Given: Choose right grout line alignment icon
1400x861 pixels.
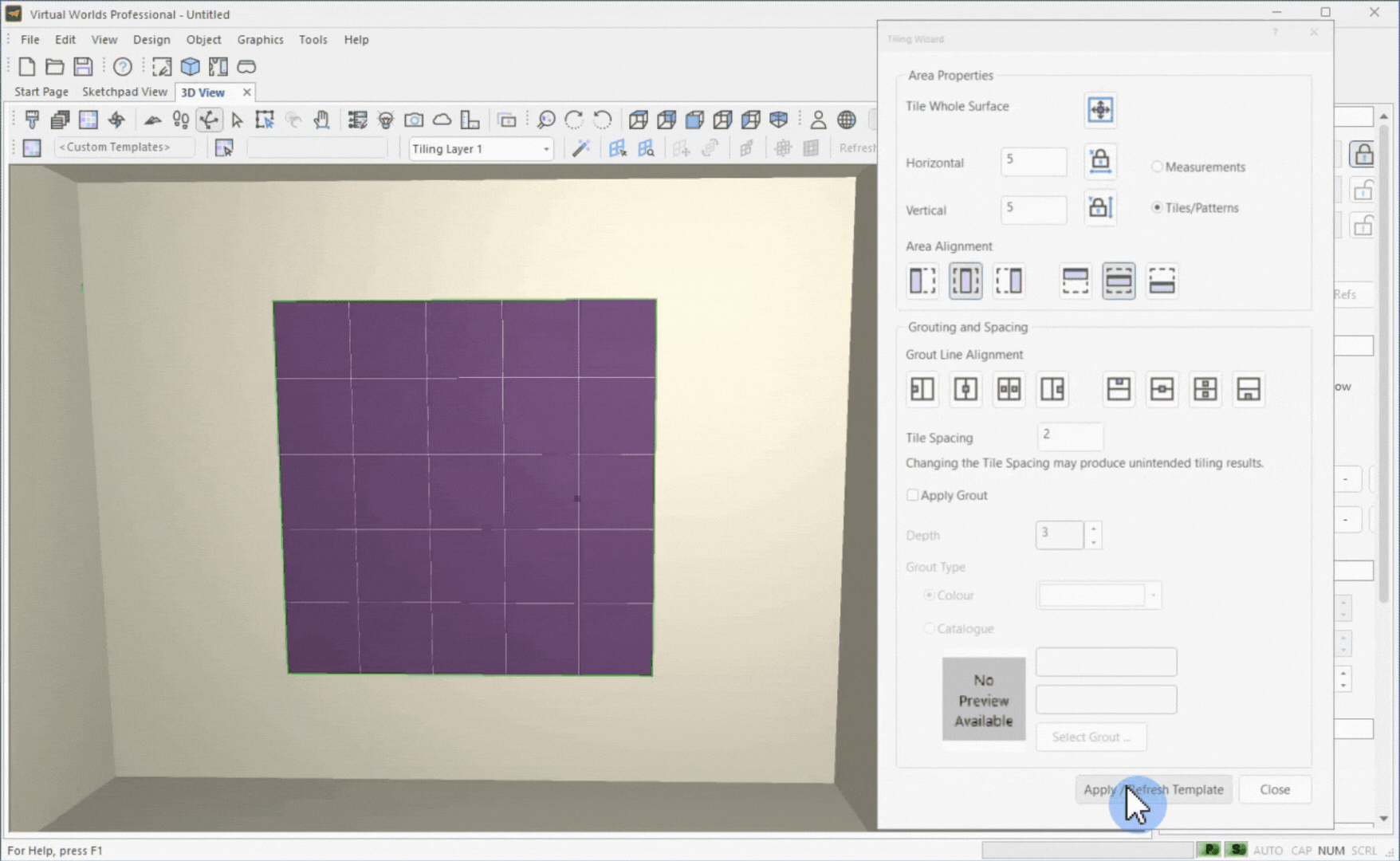Looking at the screenshot, I should [x=1052, y=389].
